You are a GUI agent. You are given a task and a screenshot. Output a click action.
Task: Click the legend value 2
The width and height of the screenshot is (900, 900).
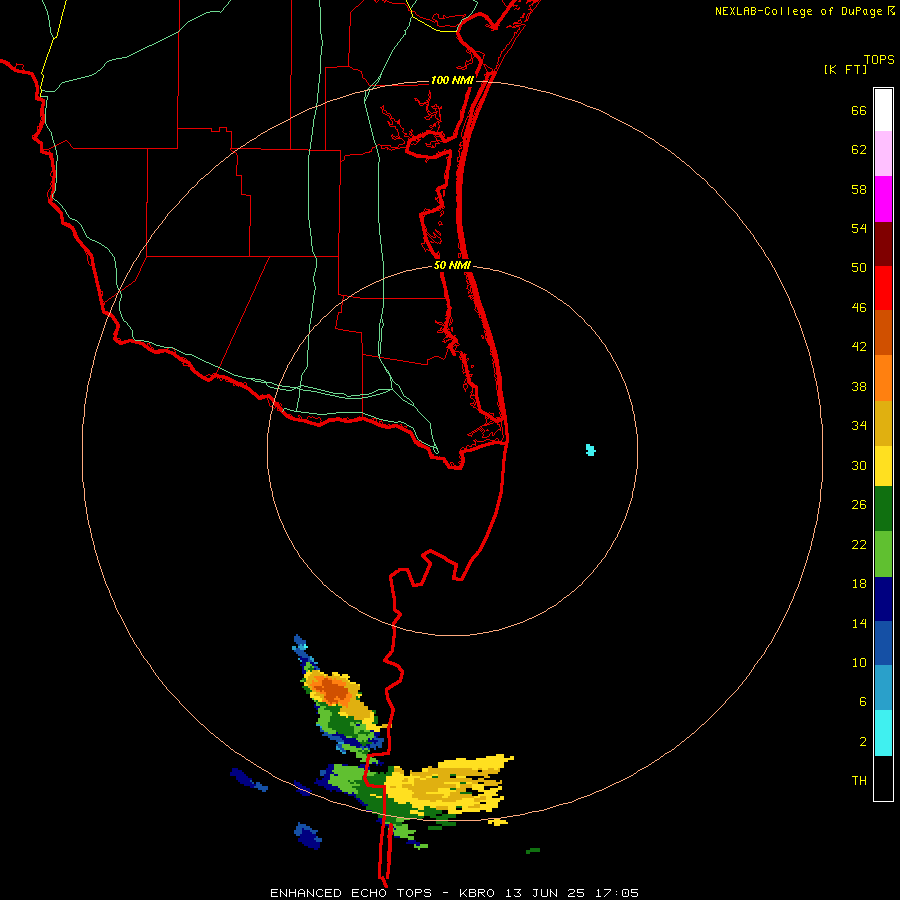(863, 742)
